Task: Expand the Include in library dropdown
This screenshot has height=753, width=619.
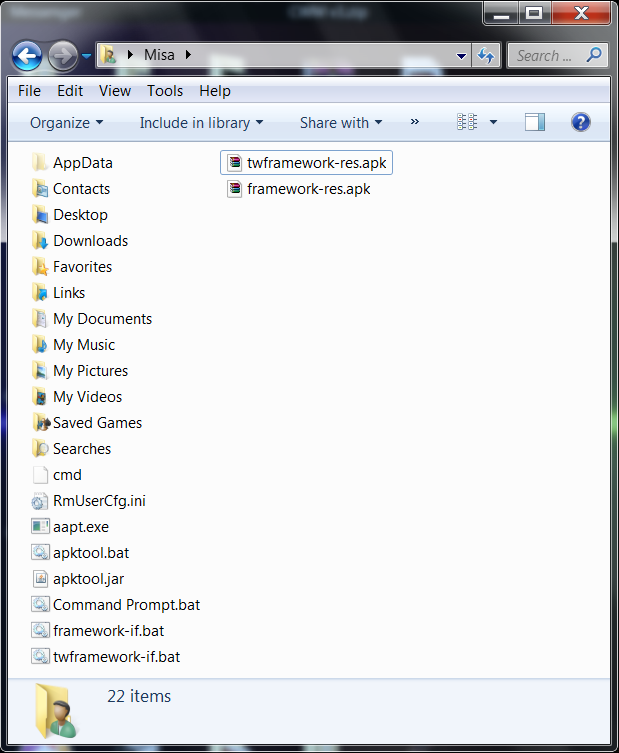Action: tap(201, 122)
